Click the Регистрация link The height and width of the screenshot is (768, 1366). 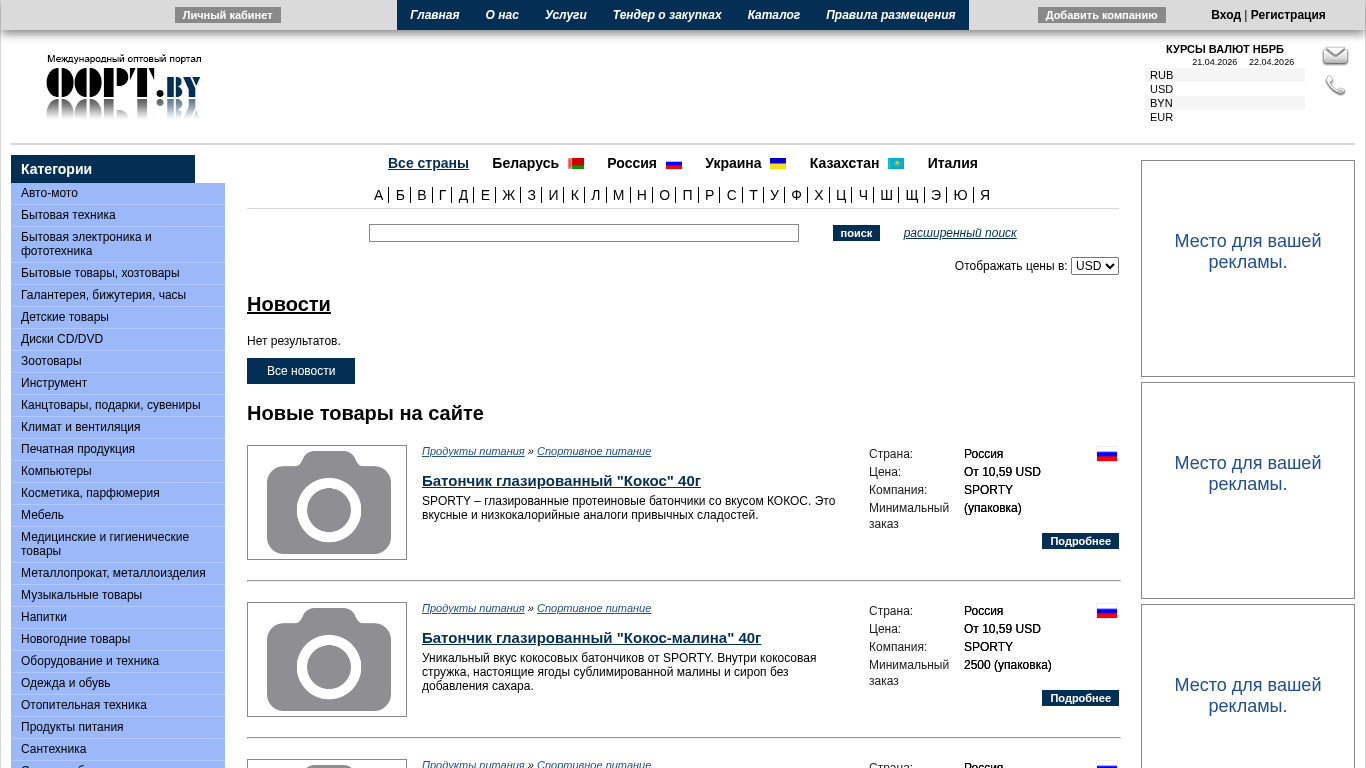tap(1288, 15)
